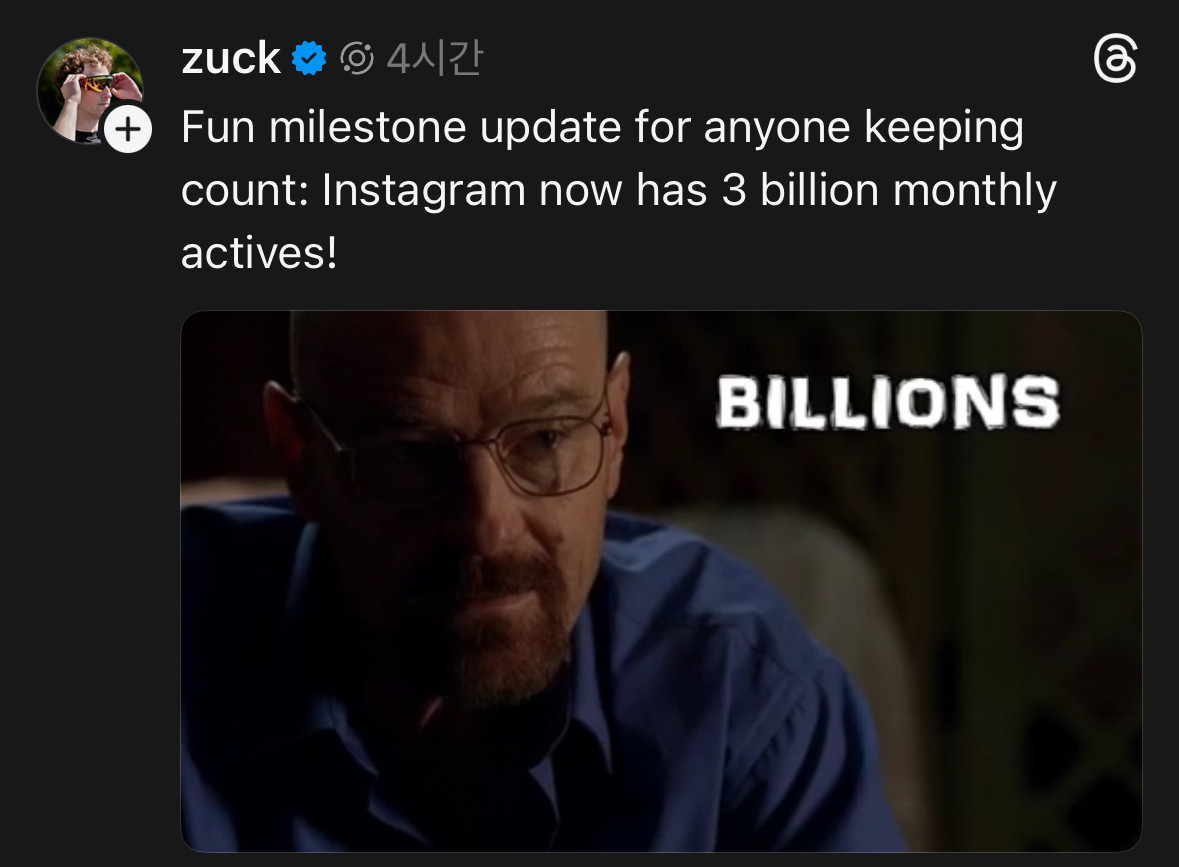Tap the plus follow button on avatar
The height and width of the screenshot is (867, 1179).
[128, 129]
